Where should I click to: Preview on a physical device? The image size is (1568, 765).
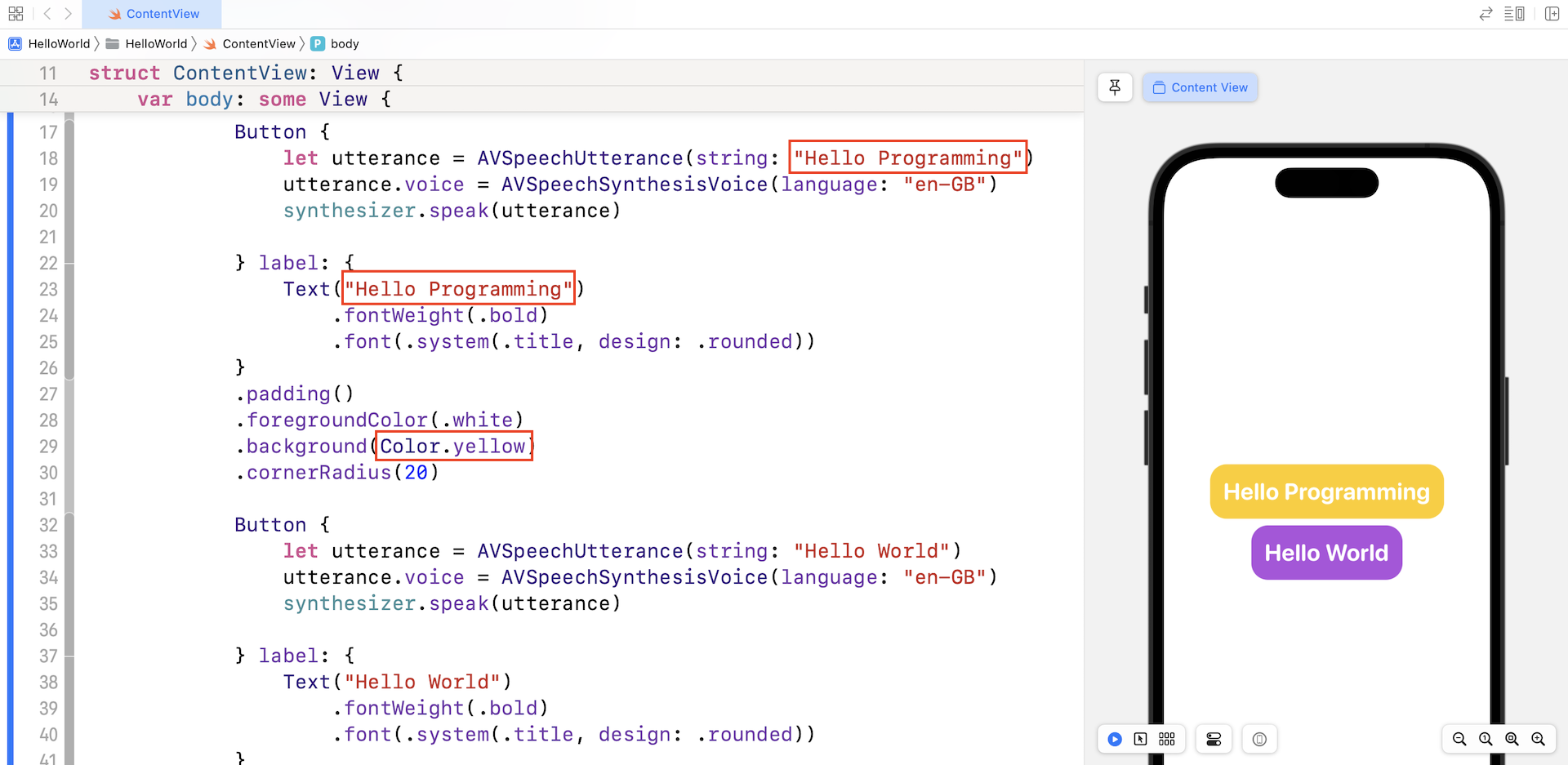tap(1259, 739)
